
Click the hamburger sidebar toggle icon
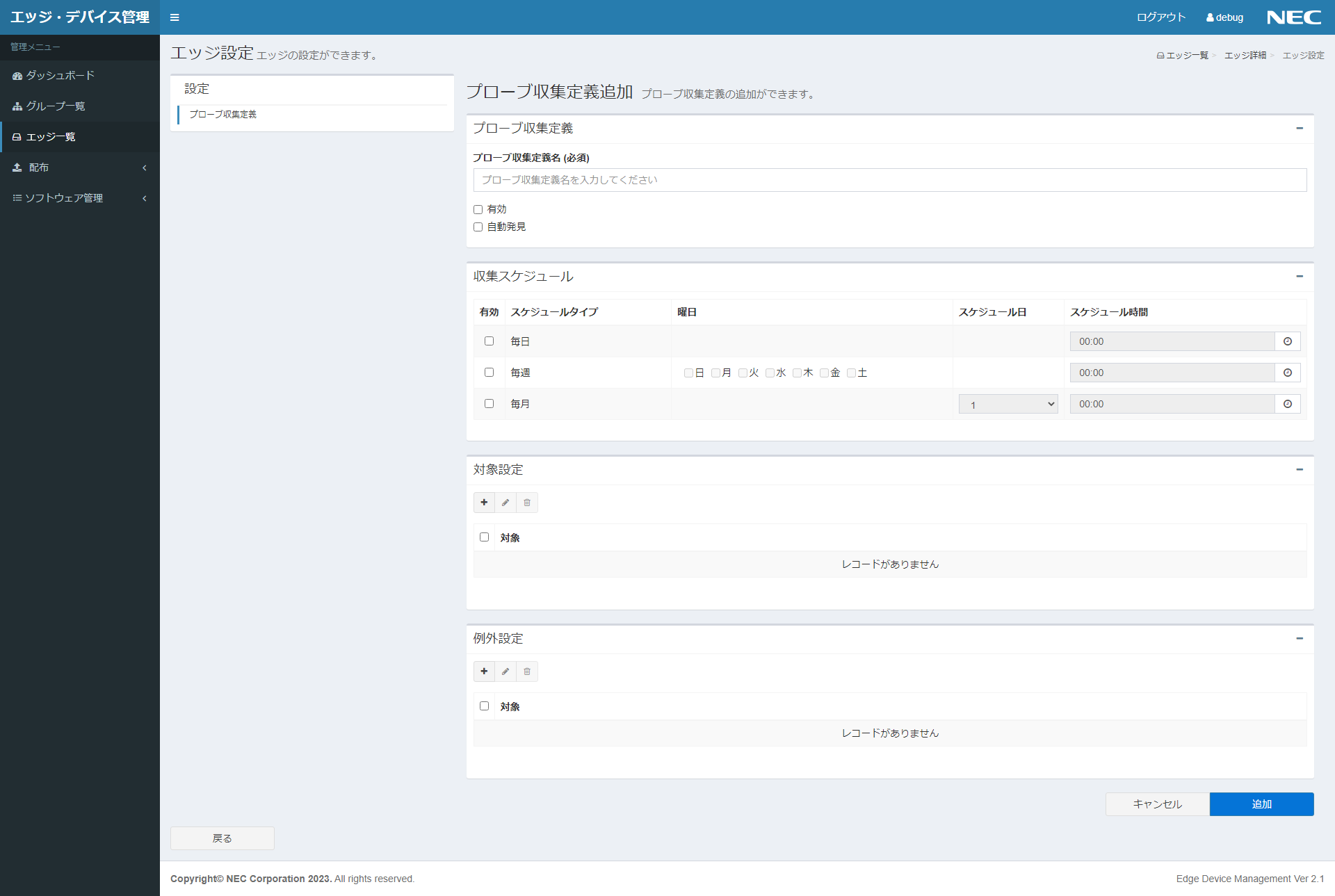[175, 17]
